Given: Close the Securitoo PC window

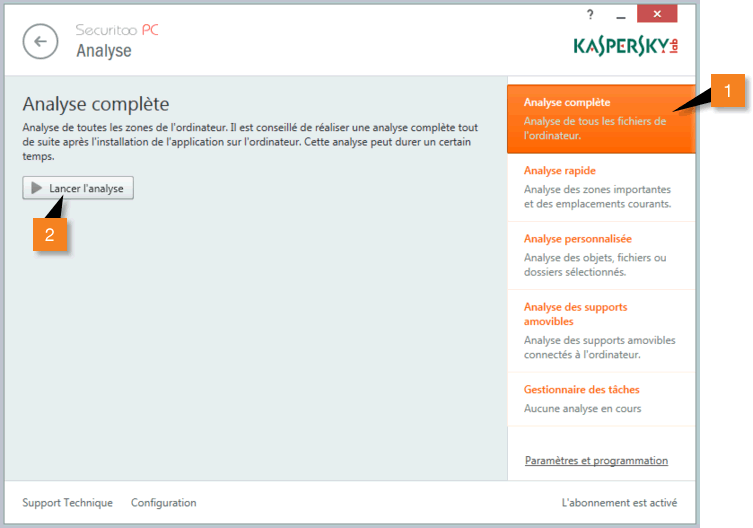Looking at the screenshot, I should [656, 15].
